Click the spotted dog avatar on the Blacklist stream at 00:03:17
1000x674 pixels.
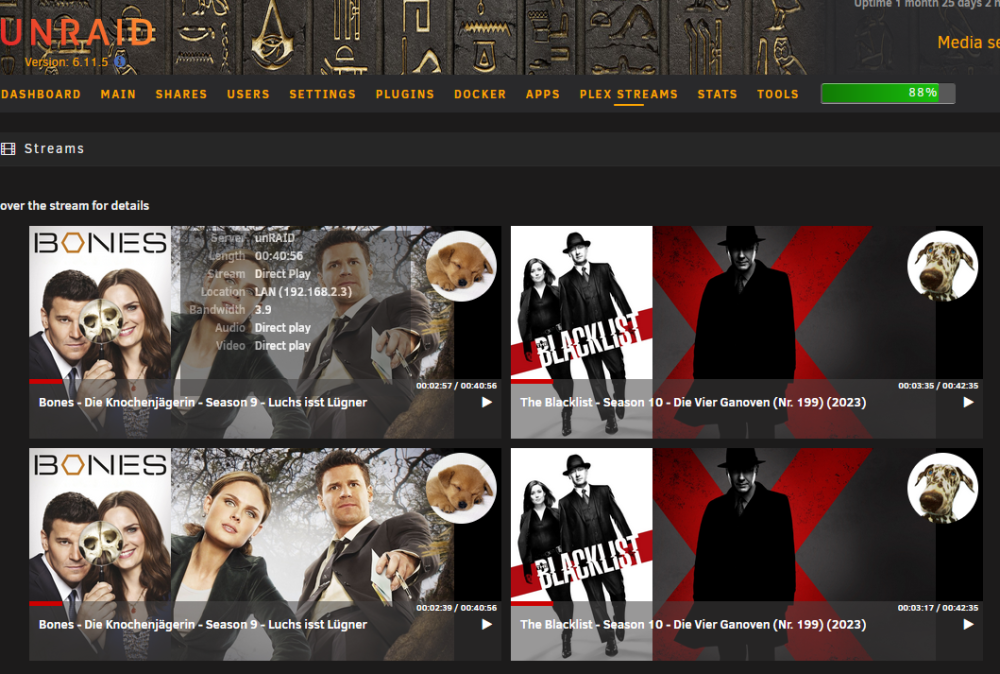pyautogui.click(x=943, y=488)
